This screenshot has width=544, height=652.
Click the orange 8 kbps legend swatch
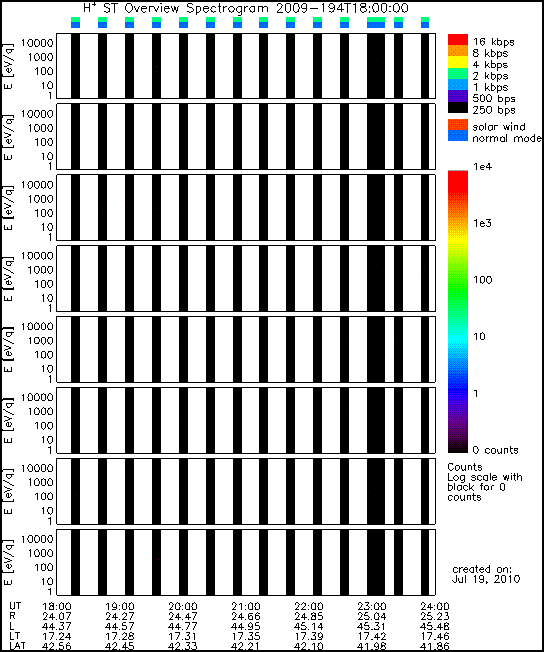point(458,51)
